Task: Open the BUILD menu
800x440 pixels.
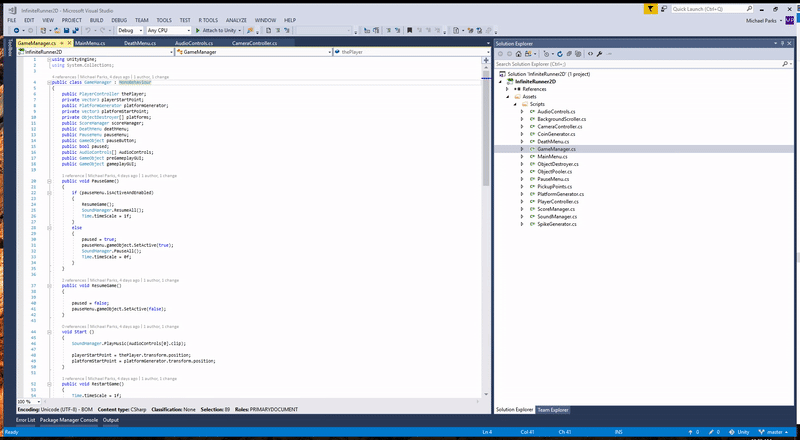Action: [95, 19]
